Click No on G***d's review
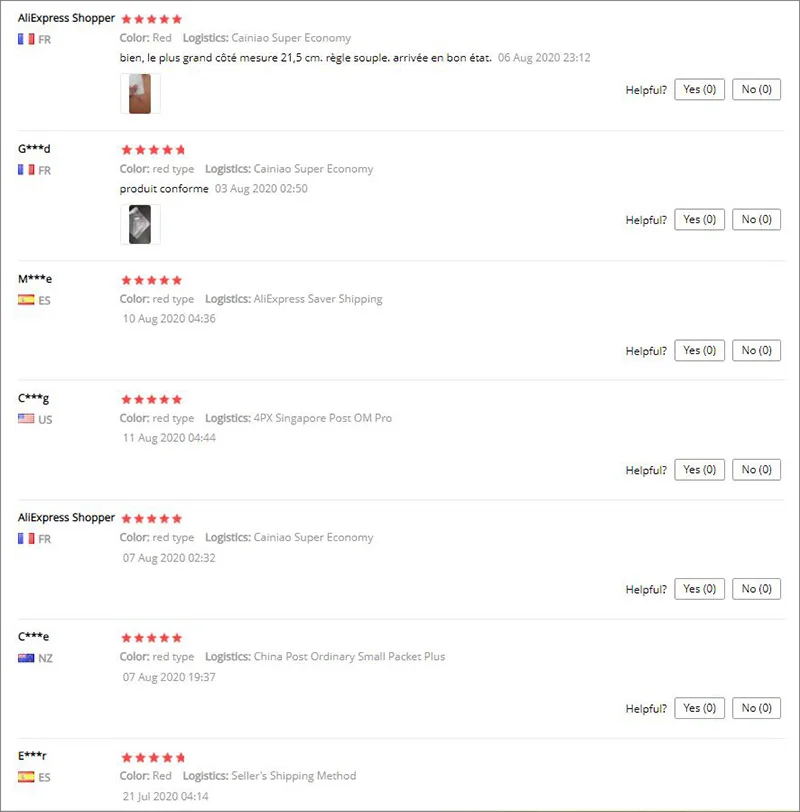This screenshot has height=812, width=800. click(x=756, y=220)
